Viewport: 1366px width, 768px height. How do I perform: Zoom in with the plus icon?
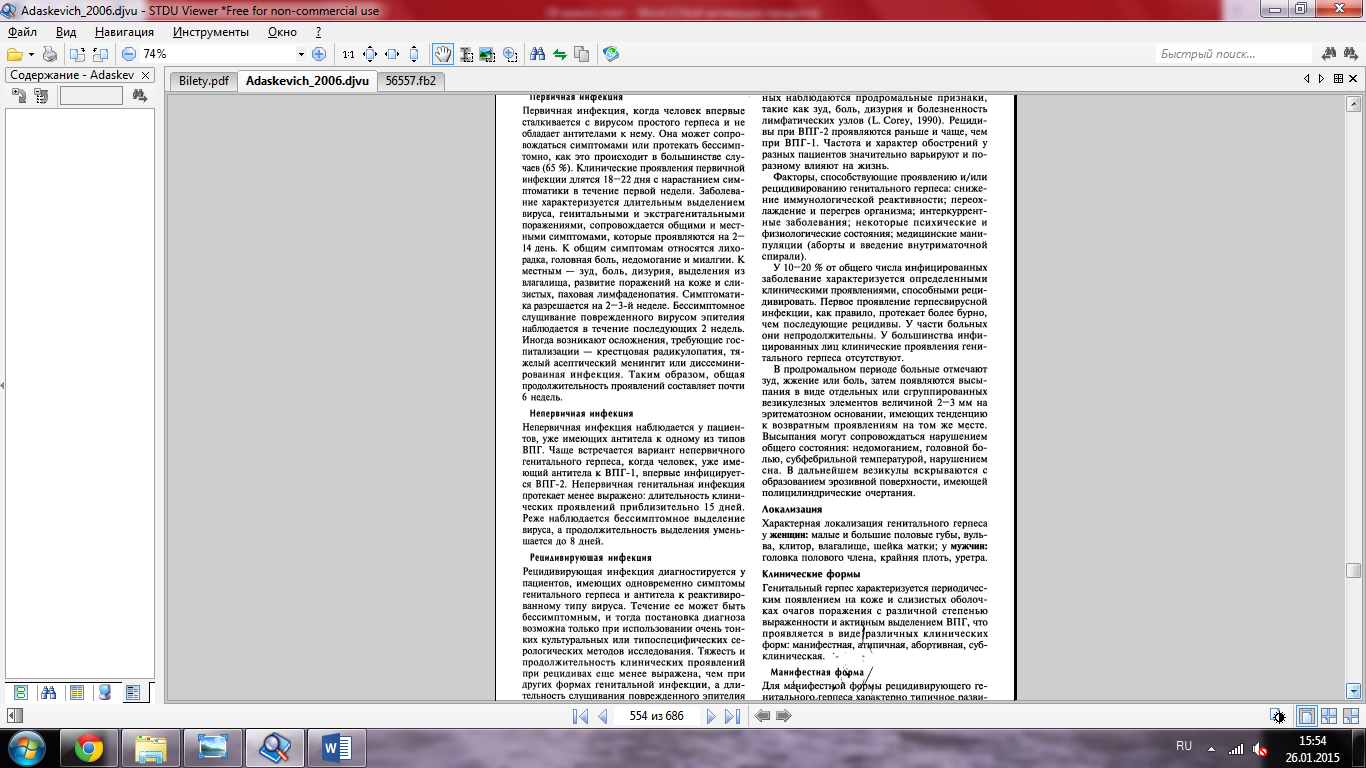click(x=319, y=54)
